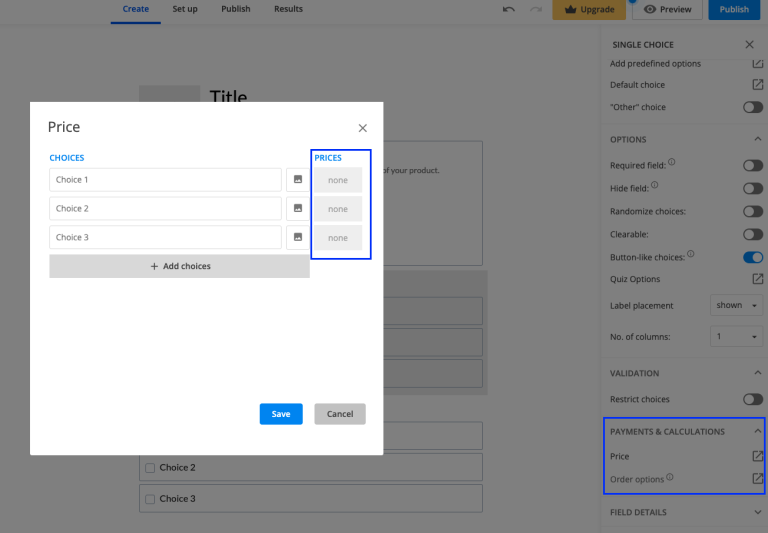This screenshot has height=533, width=768.
Task: Click the Order options label
Action: 637,479
